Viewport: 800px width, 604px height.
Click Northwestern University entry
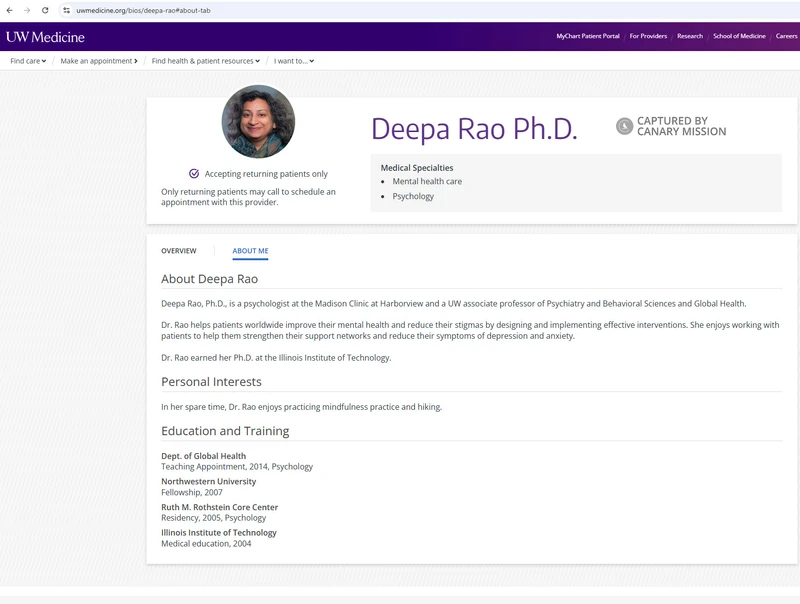(209, 482)
